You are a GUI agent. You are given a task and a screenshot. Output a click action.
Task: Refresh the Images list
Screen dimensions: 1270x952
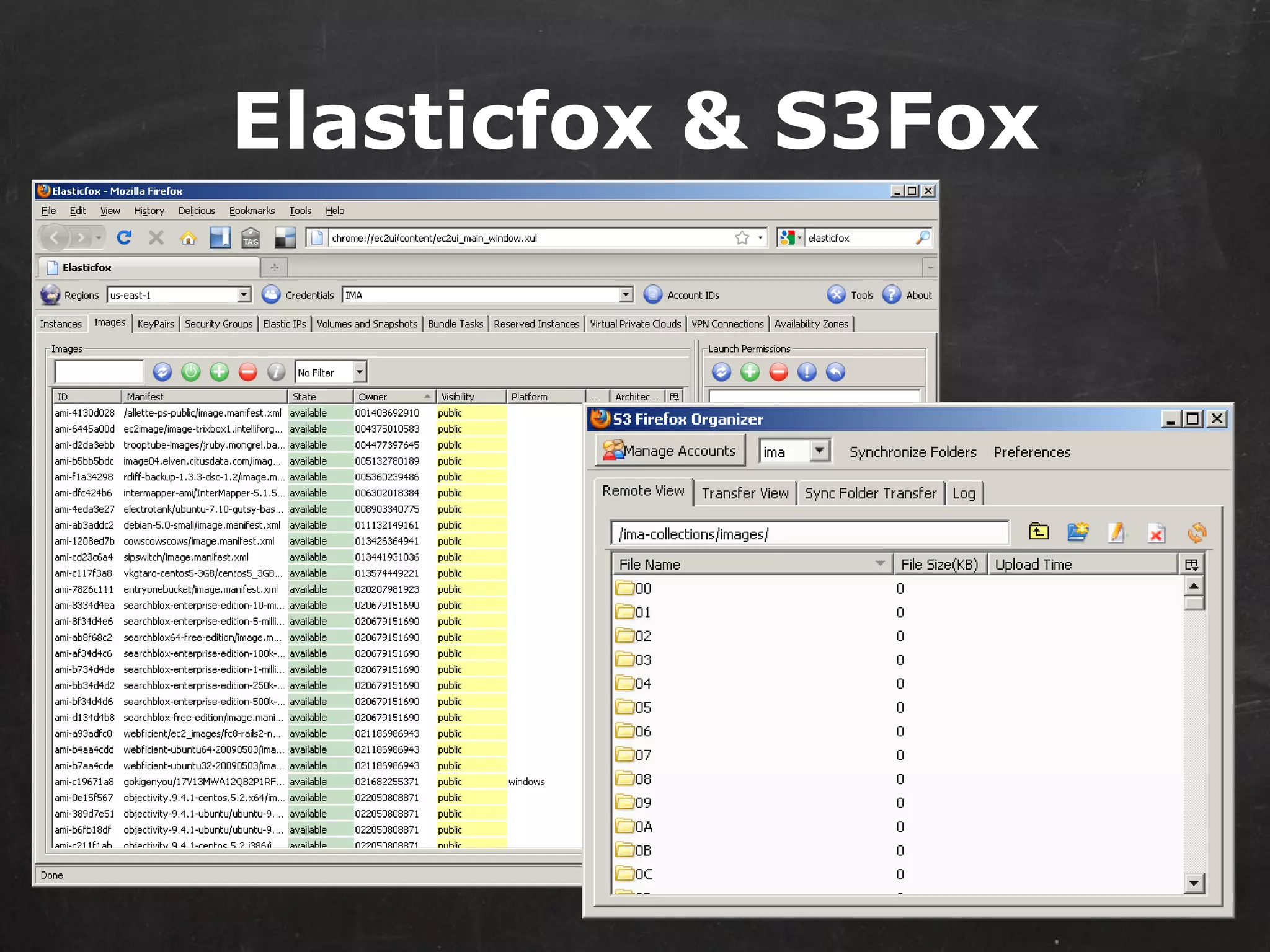pos(162,372)
